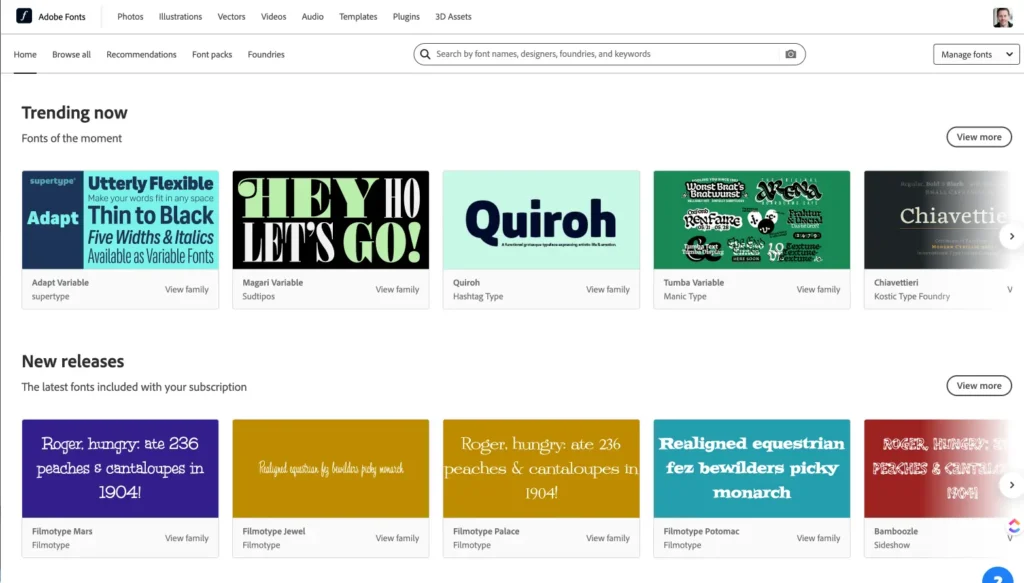Switch to the Browse all tab
The image size is (1024, 583).
71,54
